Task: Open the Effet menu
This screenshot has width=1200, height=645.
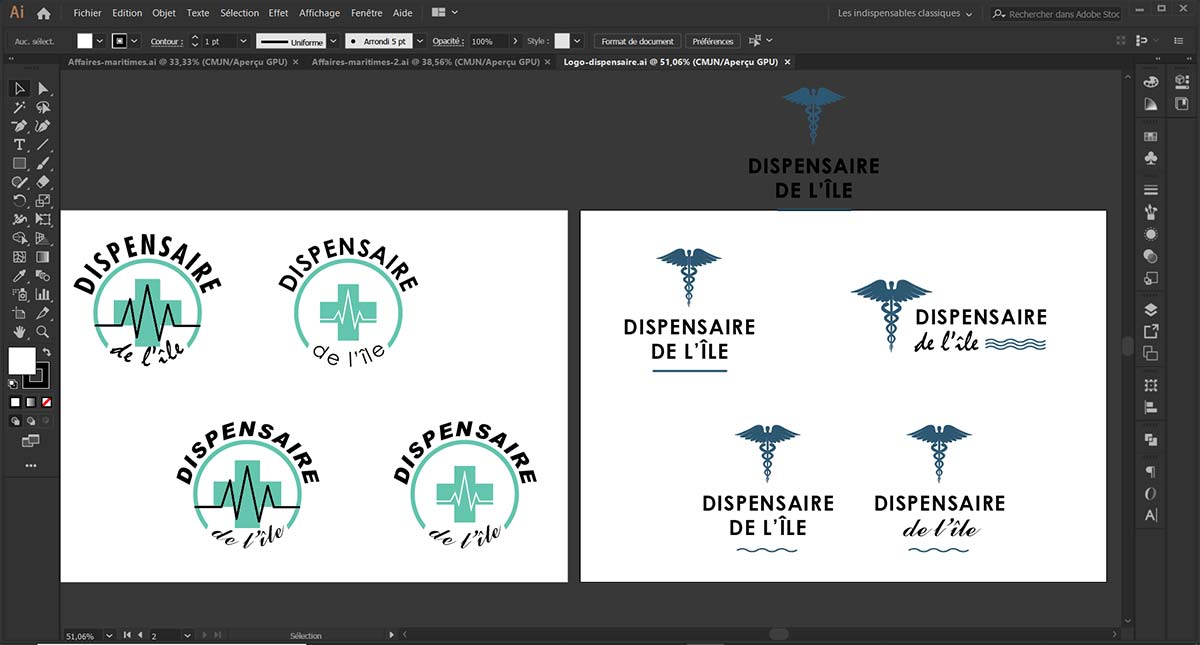Action: coord(278,13)
